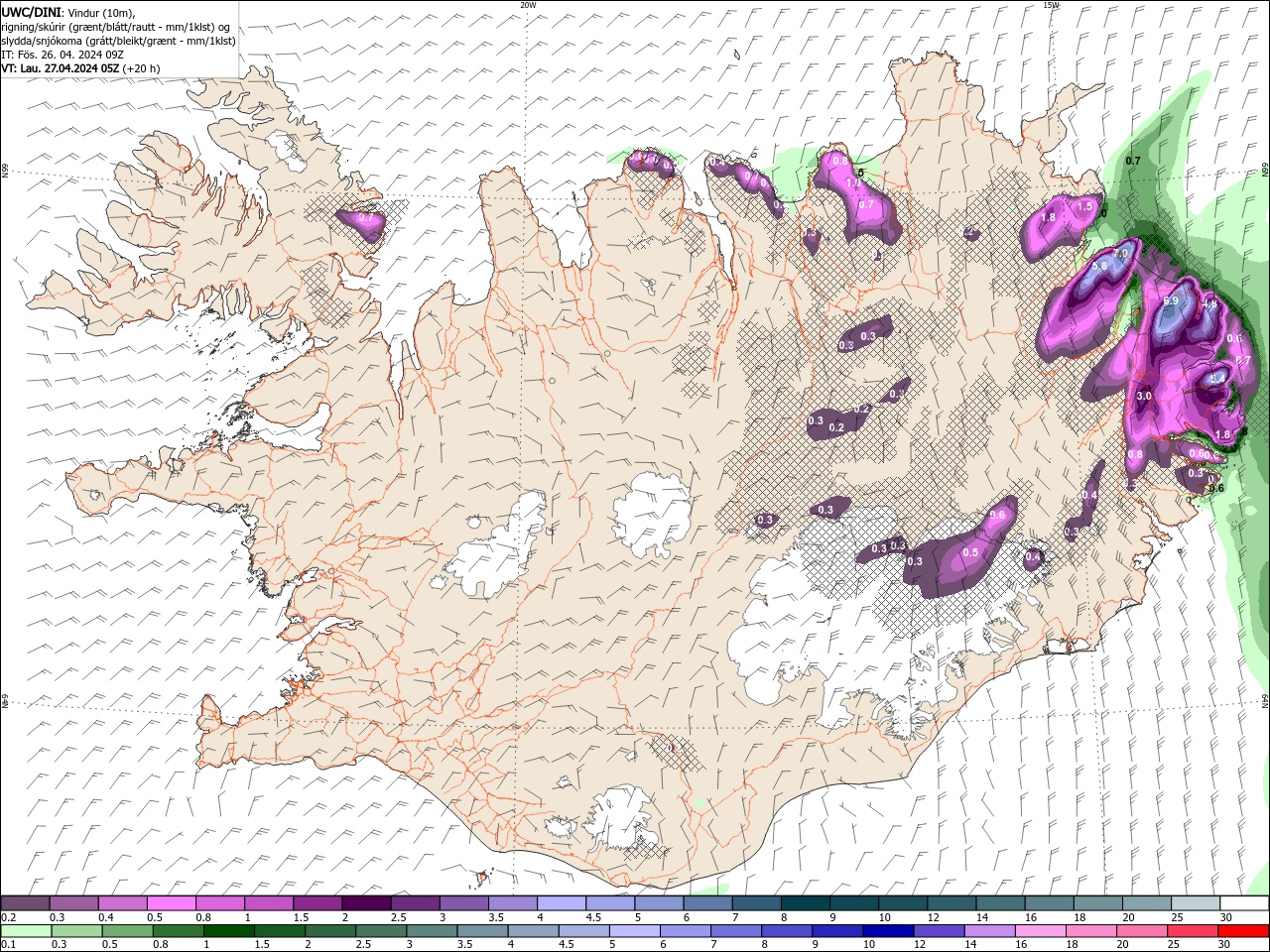Choose the medium green 0.5 rain swatch

[127, 931]
